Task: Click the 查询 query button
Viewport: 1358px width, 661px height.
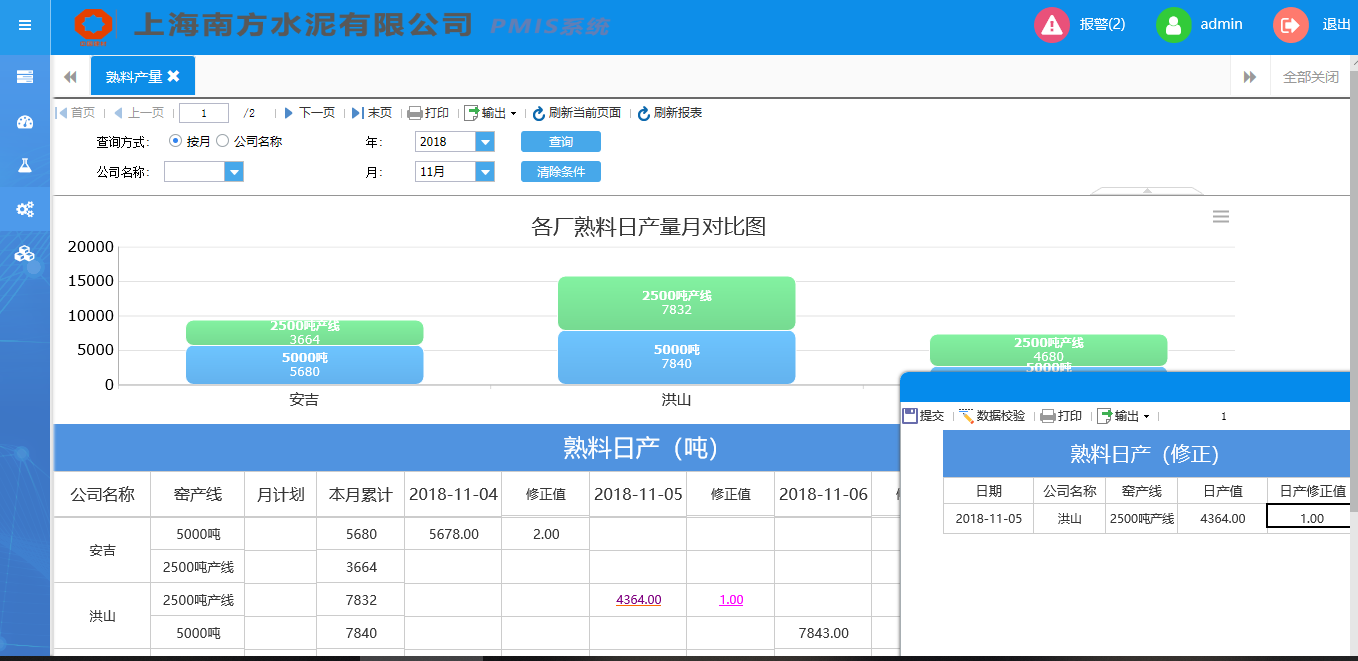Action: point(560,142)
